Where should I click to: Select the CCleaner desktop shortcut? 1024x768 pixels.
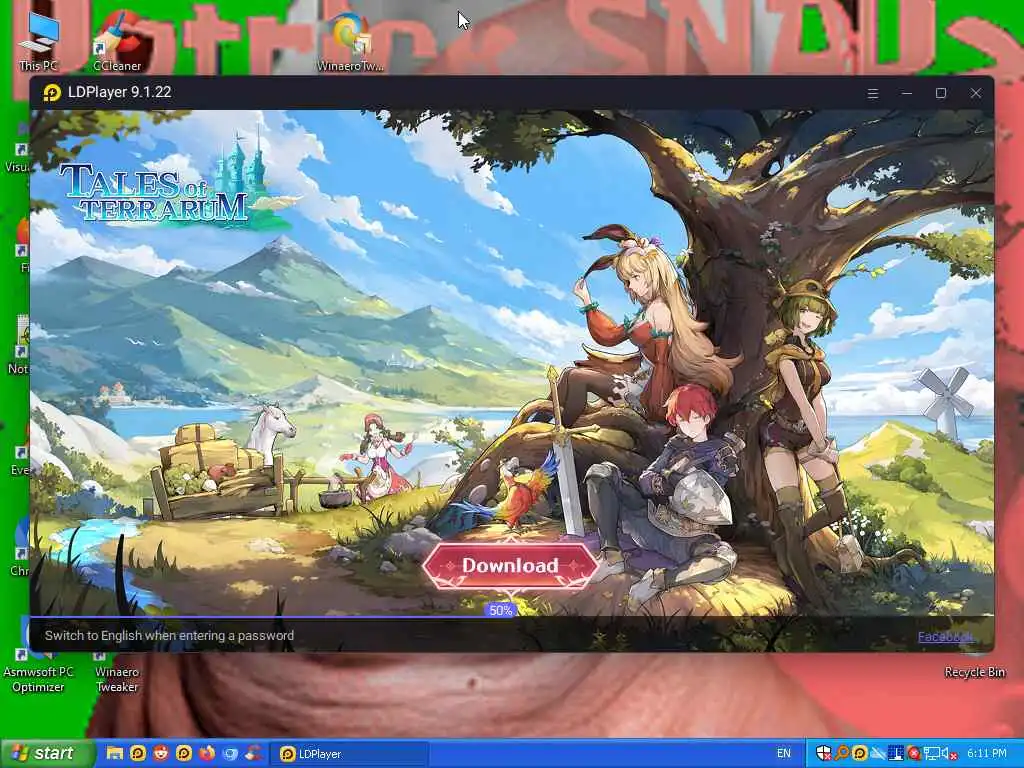coord(117,40)
